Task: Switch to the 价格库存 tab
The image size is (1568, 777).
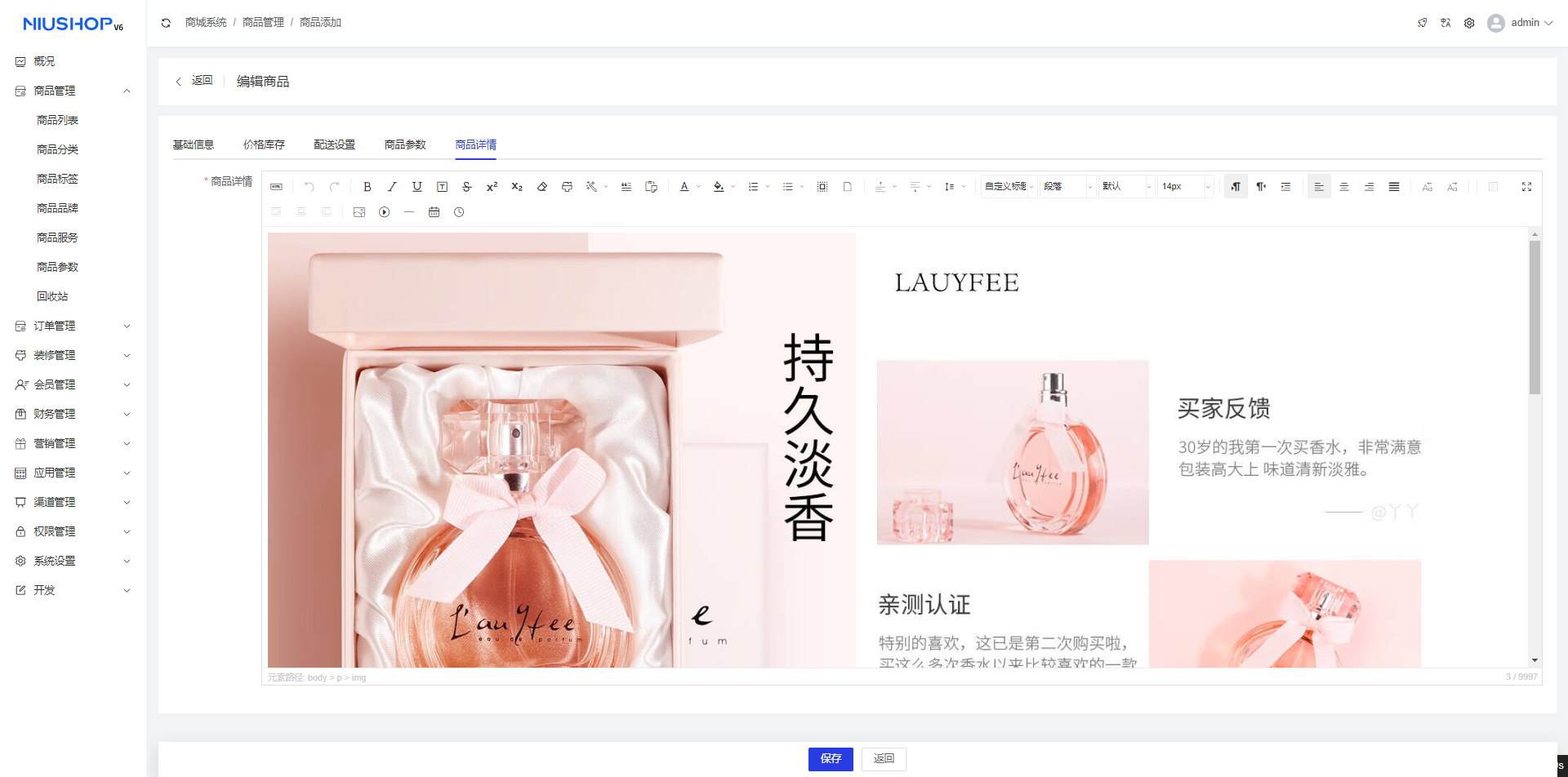Action: [x=264, y=144]
